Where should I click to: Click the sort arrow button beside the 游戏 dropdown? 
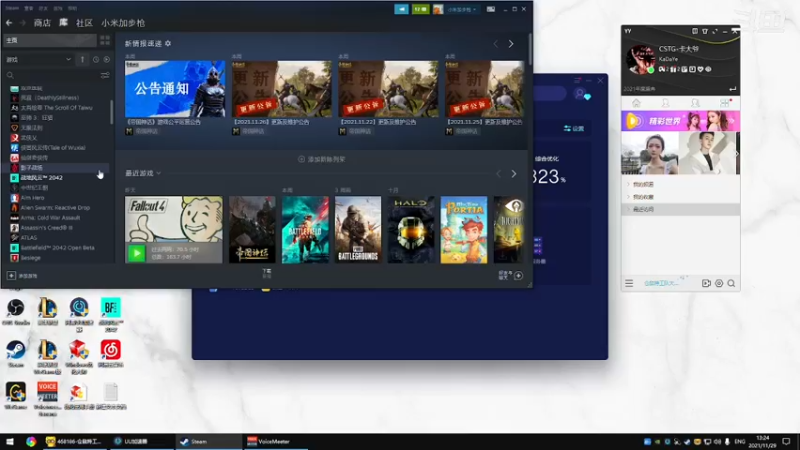coord(82,60)
